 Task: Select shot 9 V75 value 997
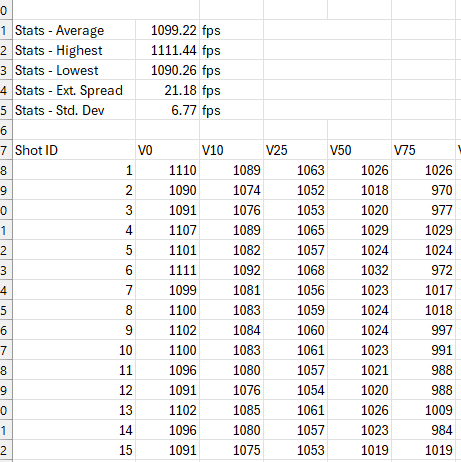point(423,330)
